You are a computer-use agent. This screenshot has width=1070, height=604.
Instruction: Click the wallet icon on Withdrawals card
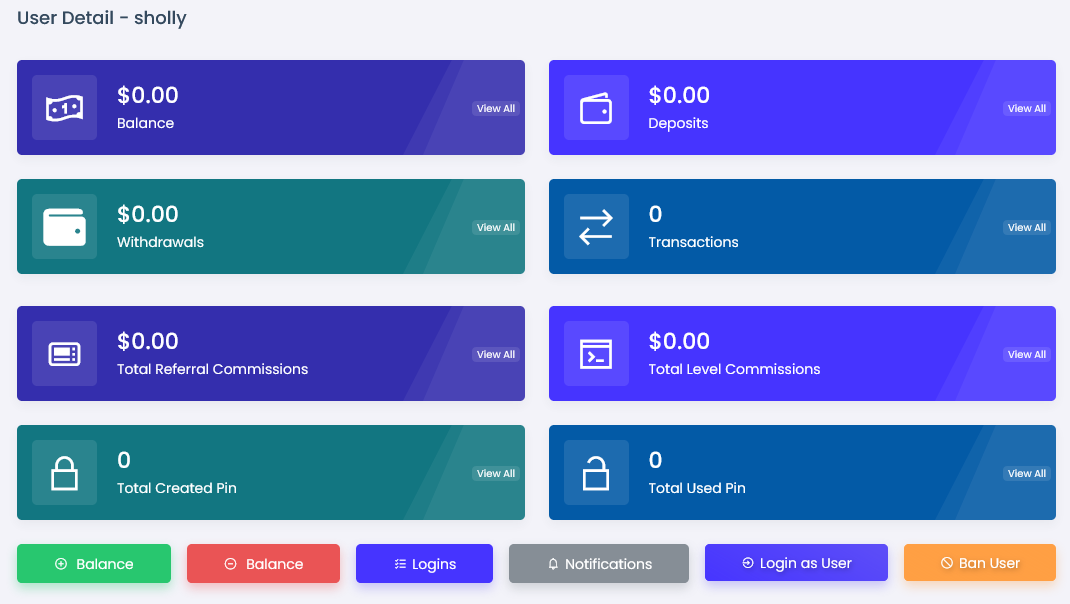[64, 227]
